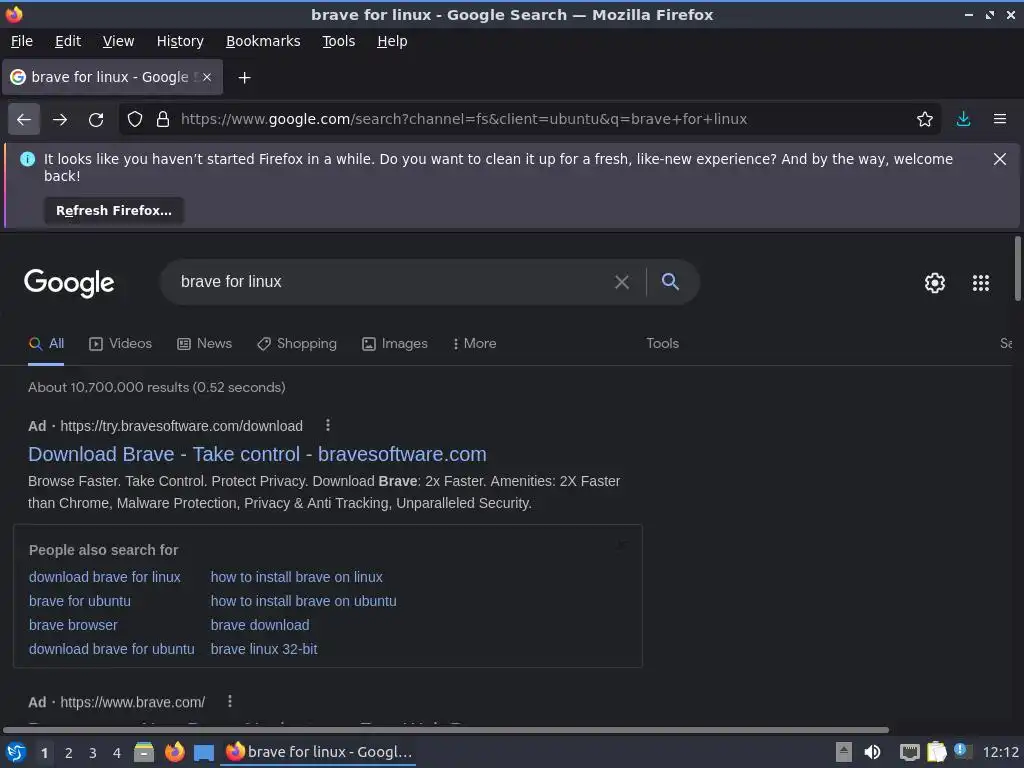Open Google quick settings gear
Viewport: 1024px width, 768px height.
click(x=935, y=283)
